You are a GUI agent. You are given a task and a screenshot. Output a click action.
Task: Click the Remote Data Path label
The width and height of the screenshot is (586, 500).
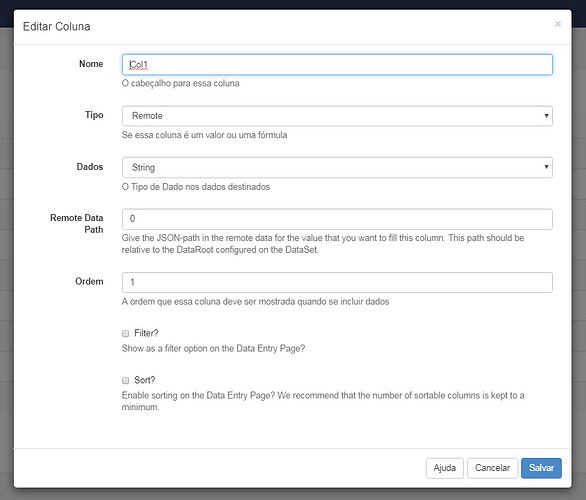click(77, 223)
